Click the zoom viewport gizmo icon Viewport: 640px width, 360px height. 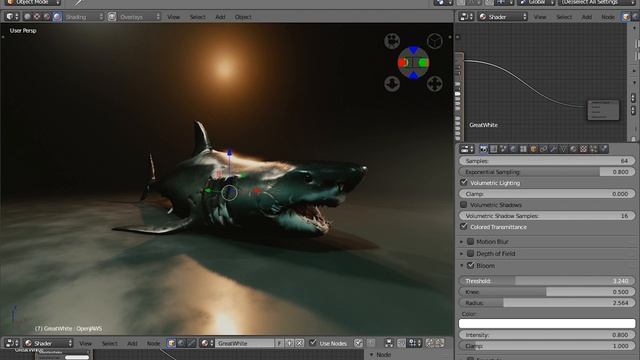click(x=392, y=84)
